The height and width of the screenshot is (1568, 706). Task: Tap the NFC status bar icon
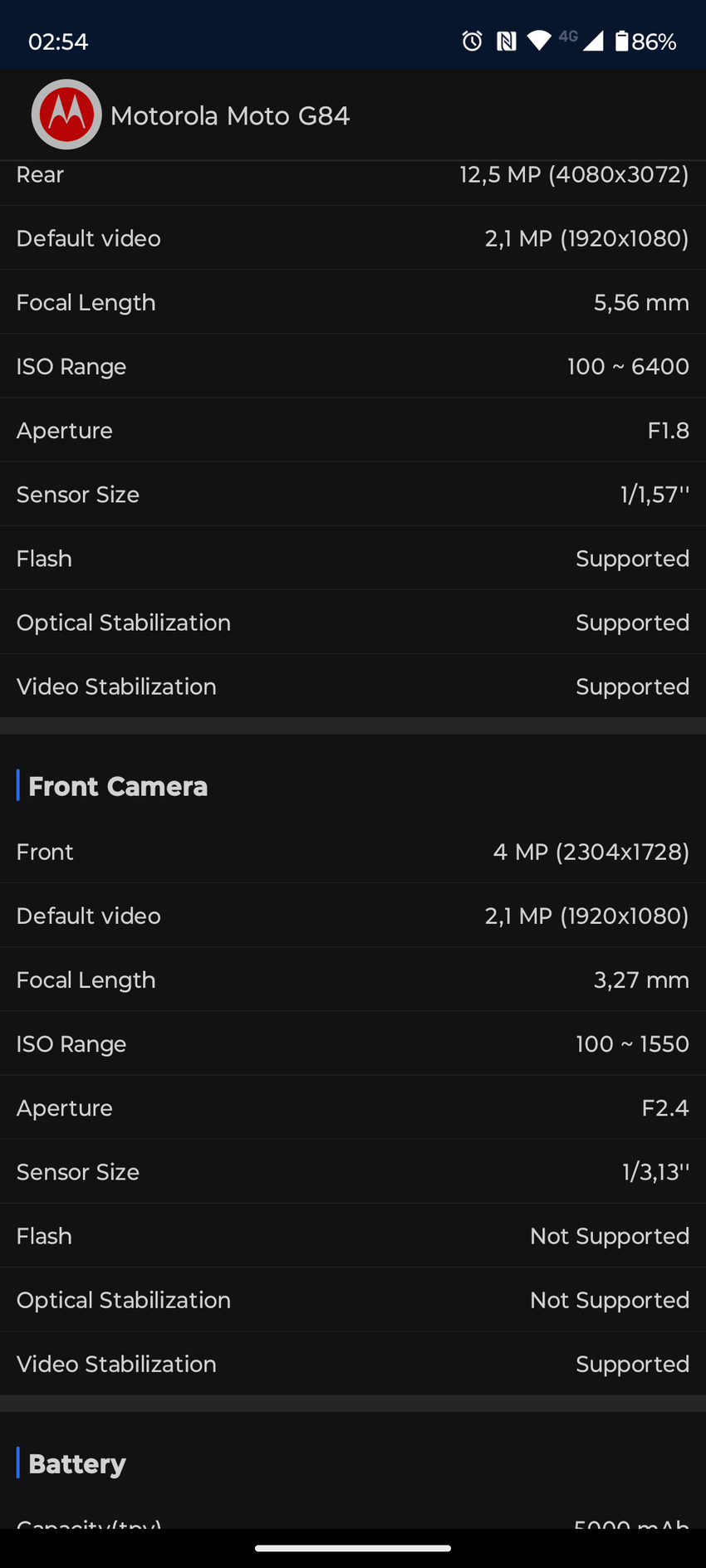click(x=506, y=41)
